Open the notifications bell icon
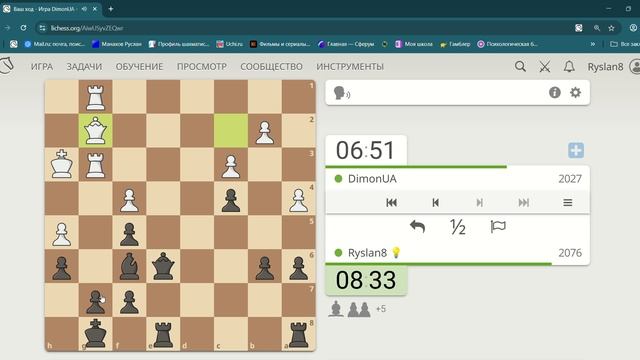The image size is (640, 360). pos(569,67)
